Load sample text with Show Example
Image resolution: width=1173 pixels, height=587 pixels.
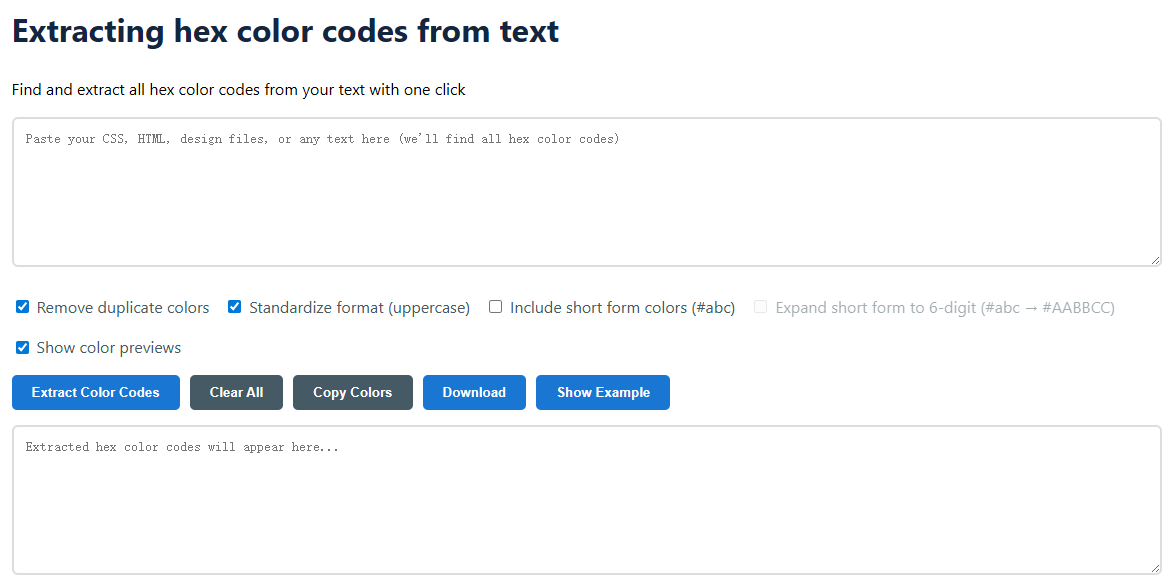point(603,393)
